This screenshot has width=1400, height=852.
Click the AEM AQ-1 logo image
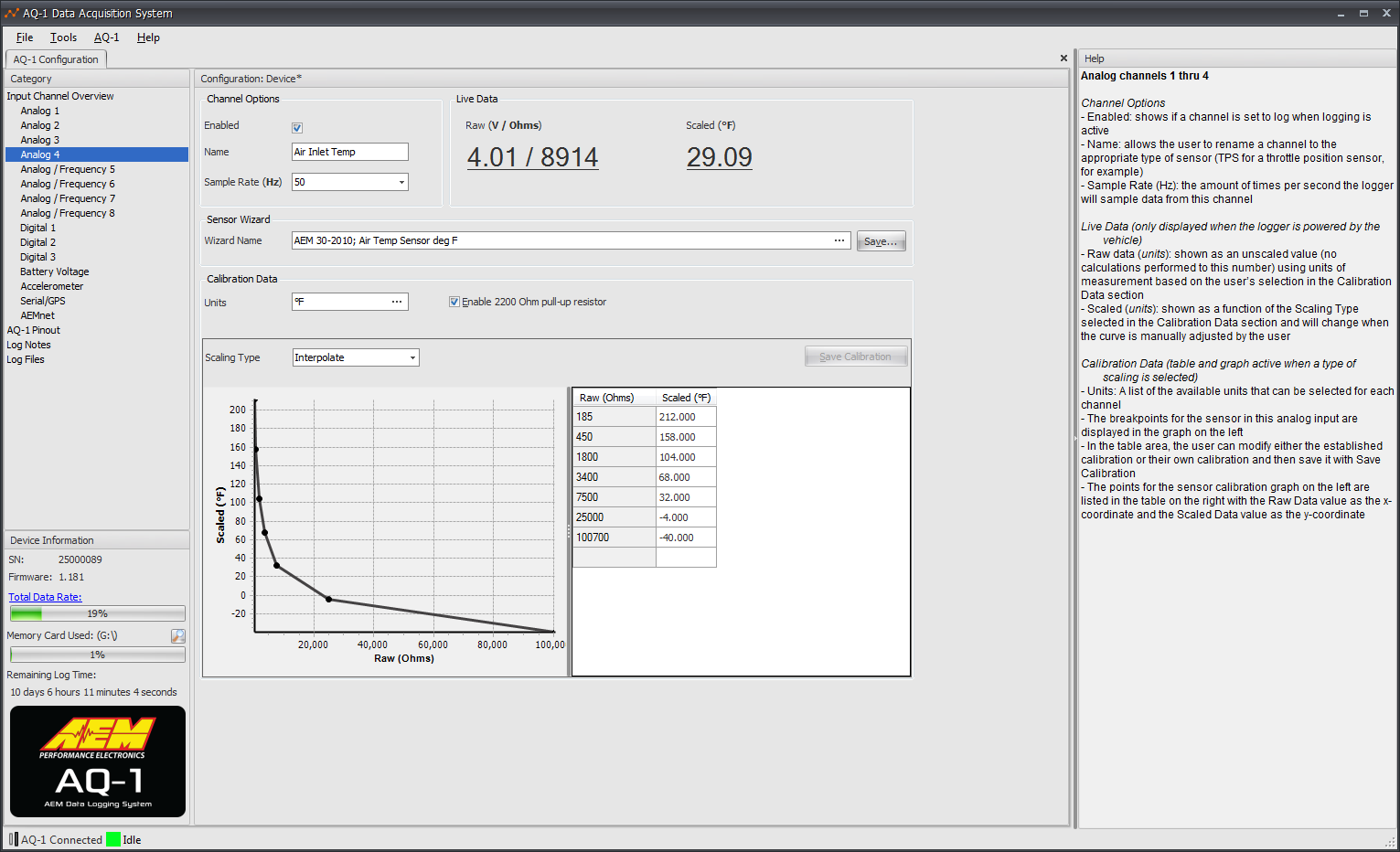[x=98, y=761]
